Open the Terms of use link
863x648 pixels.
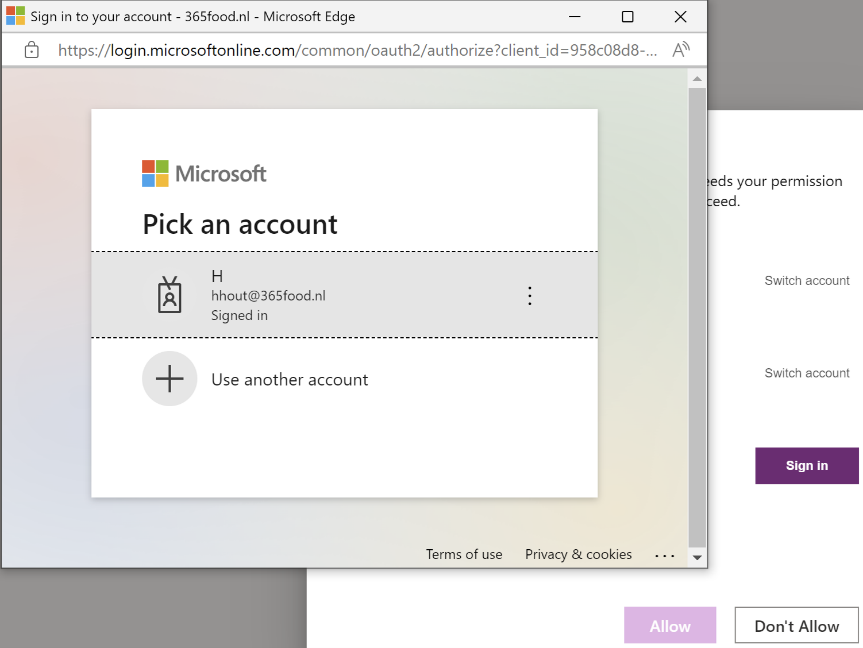tap(464, 554)
